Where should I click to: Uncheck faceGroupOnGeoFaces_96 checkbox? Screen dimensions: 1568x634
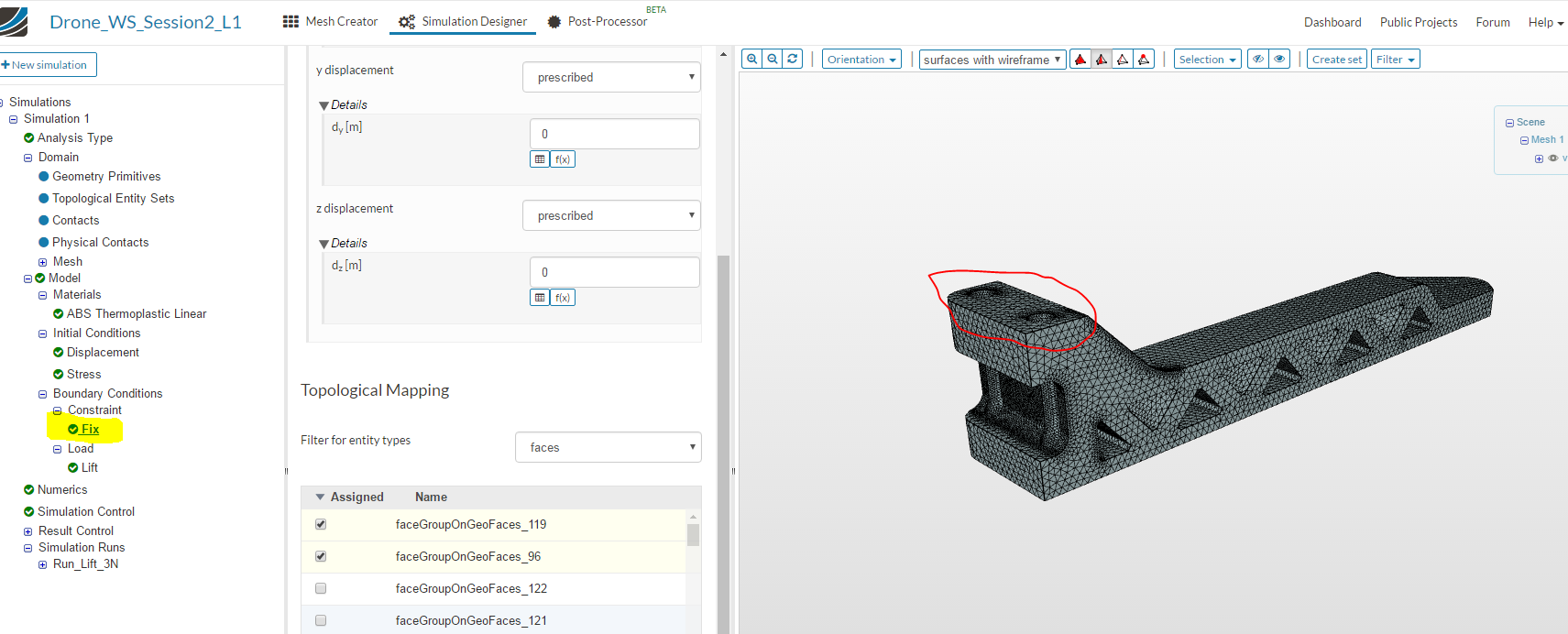coord(321,556)
